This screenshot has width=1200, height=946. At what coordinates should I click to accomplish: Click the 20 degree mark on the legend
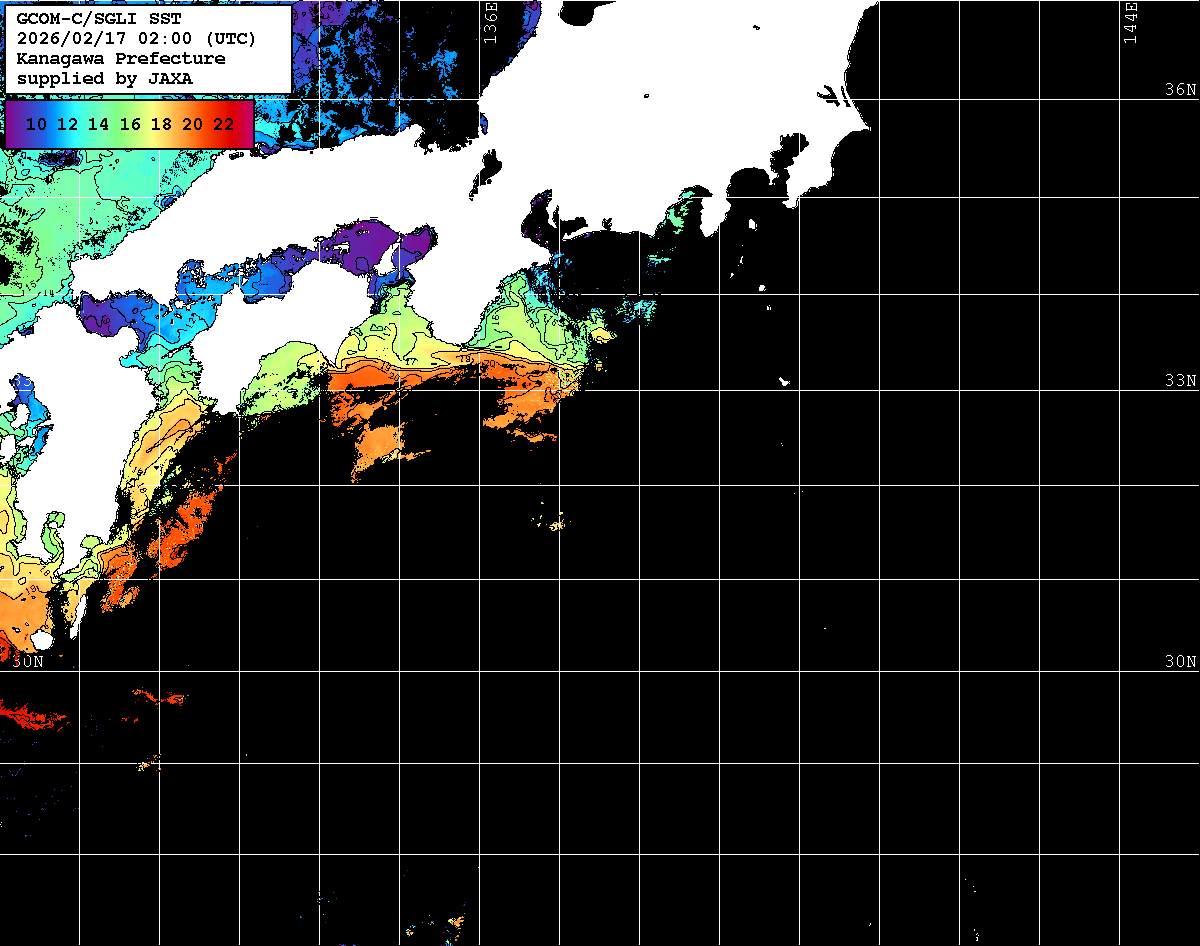coord(193,124)
